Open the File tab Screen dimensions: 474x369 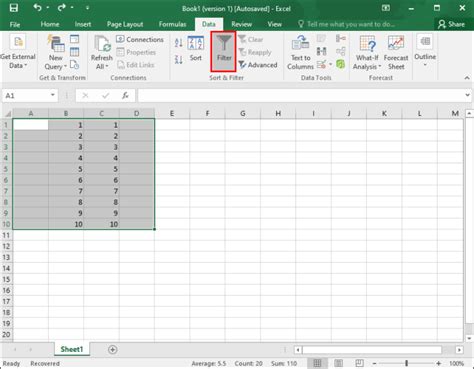pyautogui.click(x=15, y=24)
